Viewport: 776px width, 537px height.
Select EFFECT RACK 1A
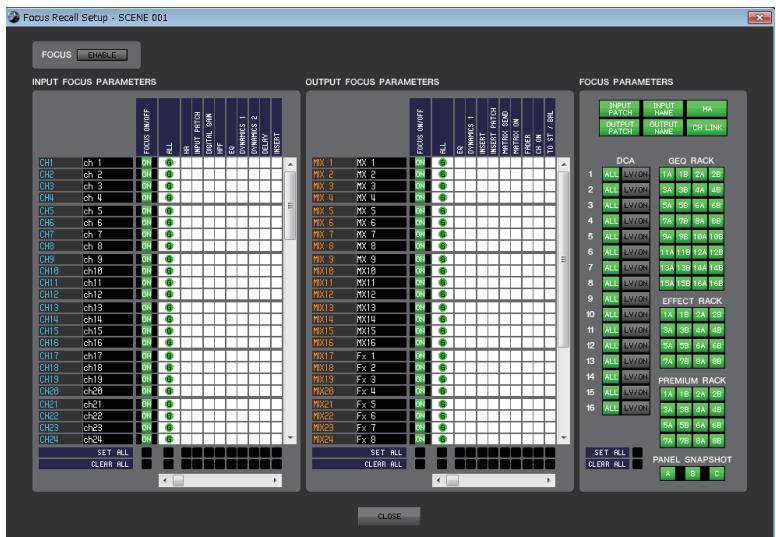pyautogui.click(x=668, y=314)
